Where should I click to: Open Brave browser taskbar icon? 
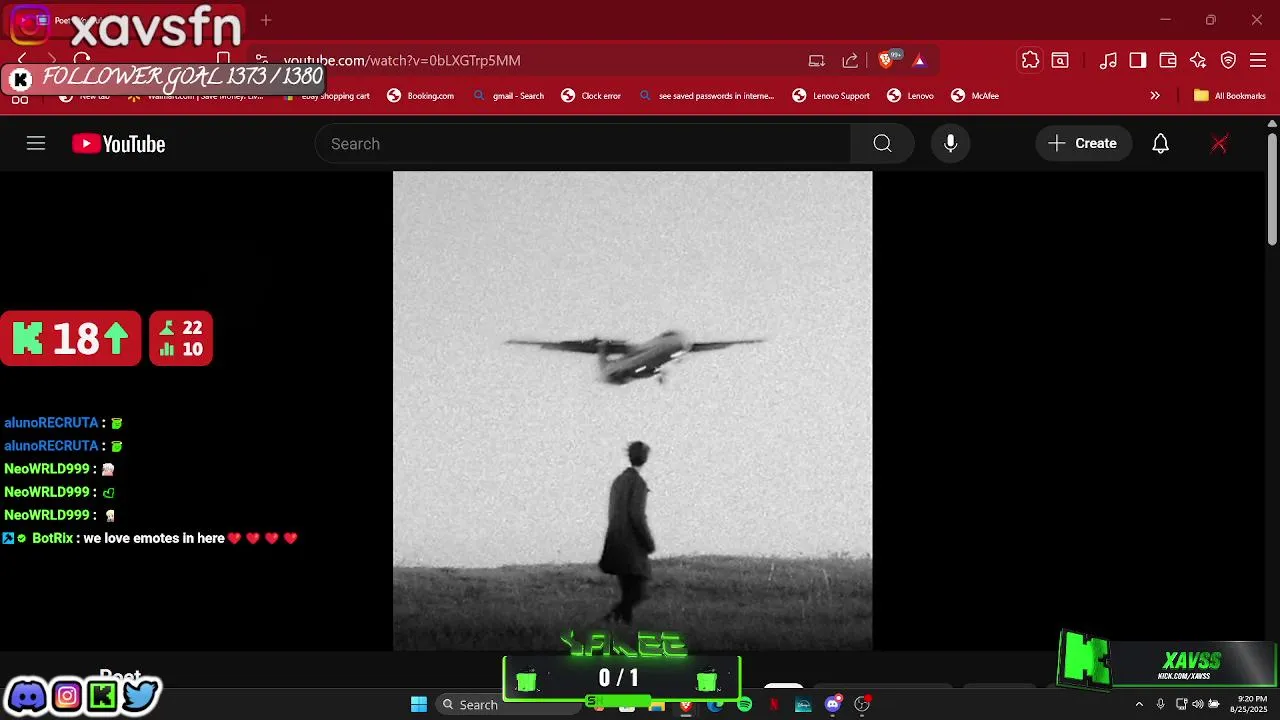click(686, 704)
